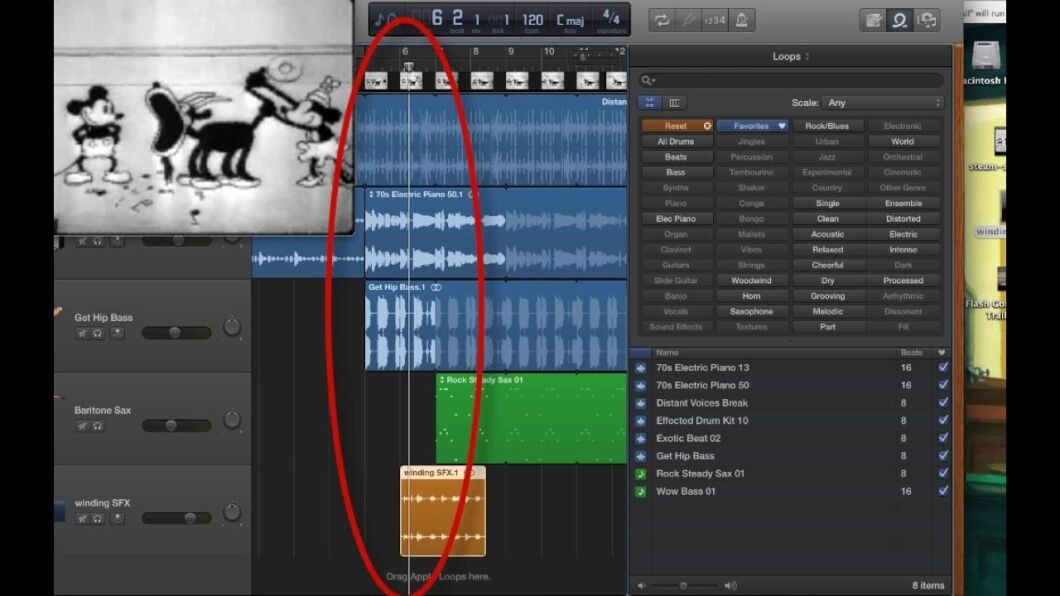Enable the Cycle loop icon

[x=661, y=19]
